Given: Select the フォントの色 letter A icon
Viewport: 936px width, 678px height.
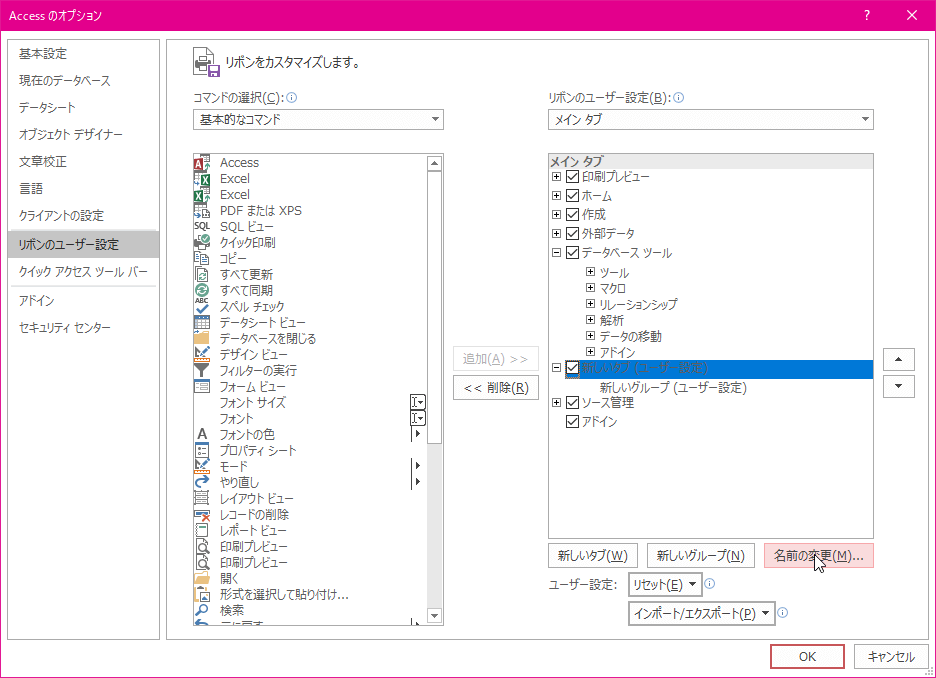Looking at the screenshot, I should 202,434.
